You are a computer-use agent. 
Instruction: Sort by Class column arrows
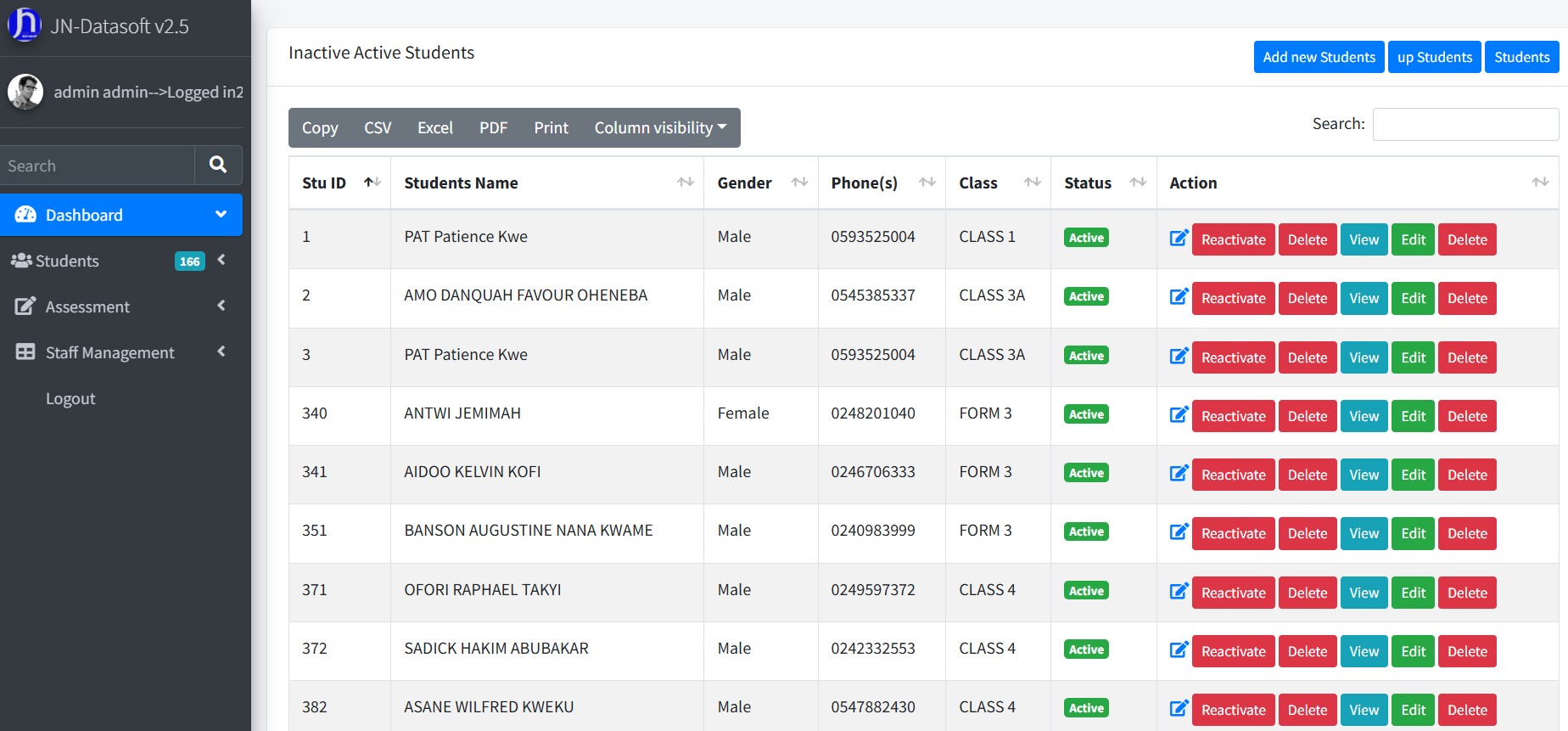click(x=1032, y=183)
